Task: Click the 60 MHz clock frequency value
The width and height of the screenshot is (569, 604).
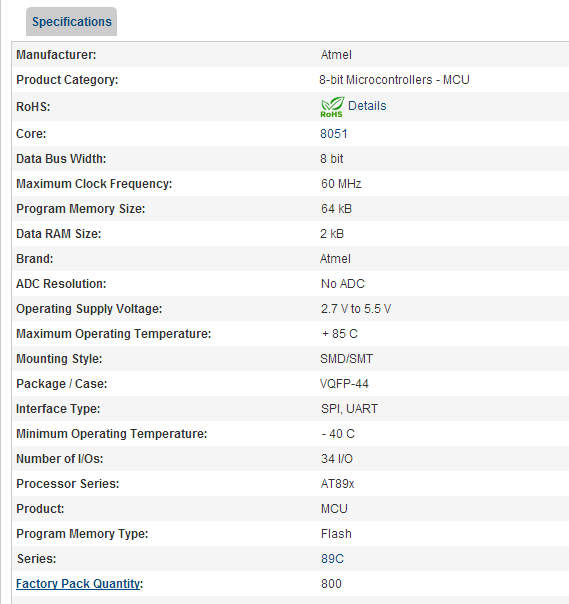Action: [341, 184]
